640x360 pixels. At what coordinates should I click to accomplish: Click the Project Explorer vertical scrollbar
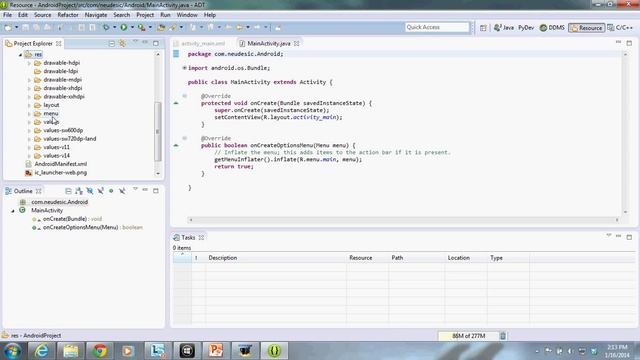point(158,131)
